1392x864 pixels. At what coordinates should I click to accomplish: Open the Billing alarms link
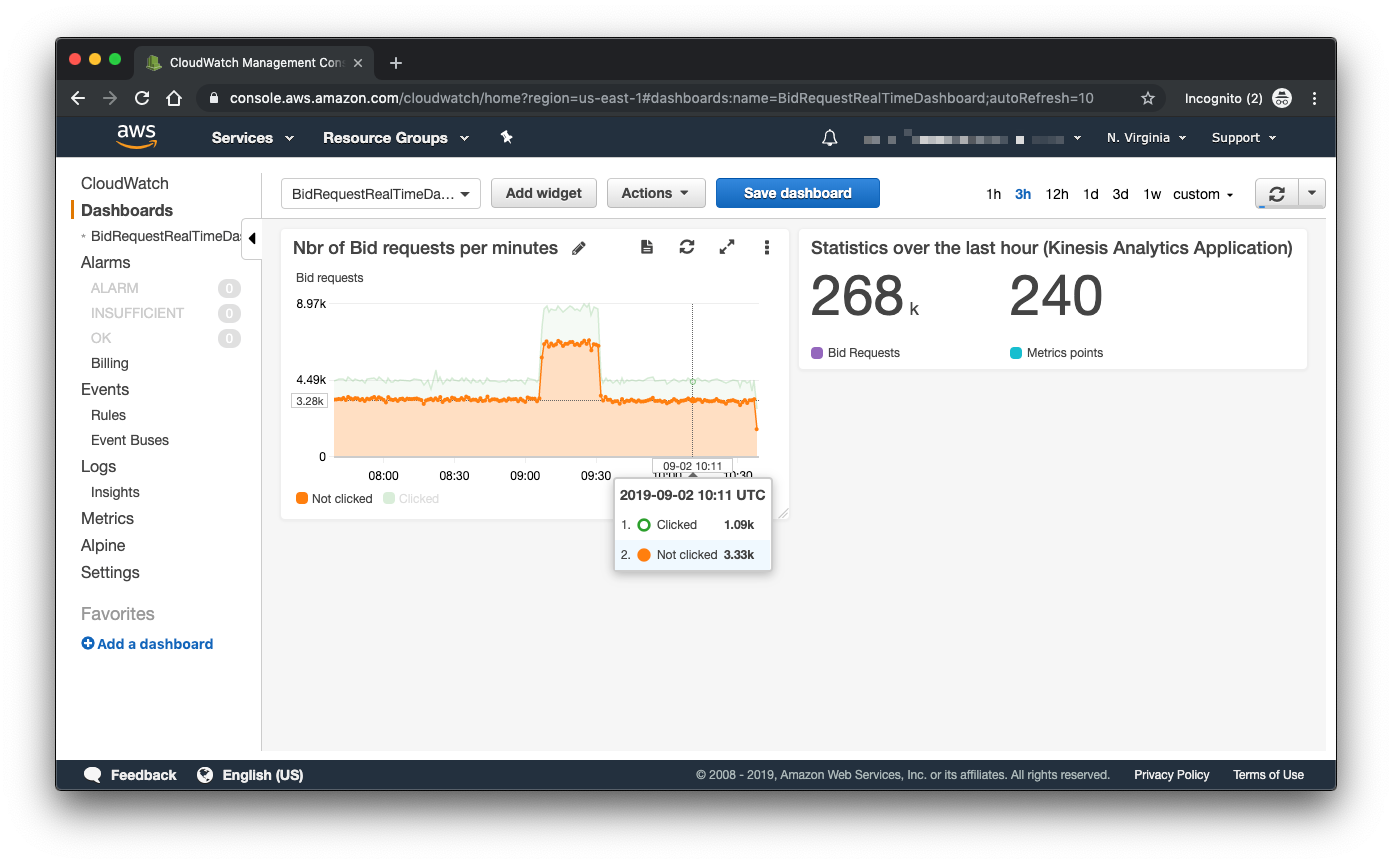pyautogui.click(x=110, y=363)
